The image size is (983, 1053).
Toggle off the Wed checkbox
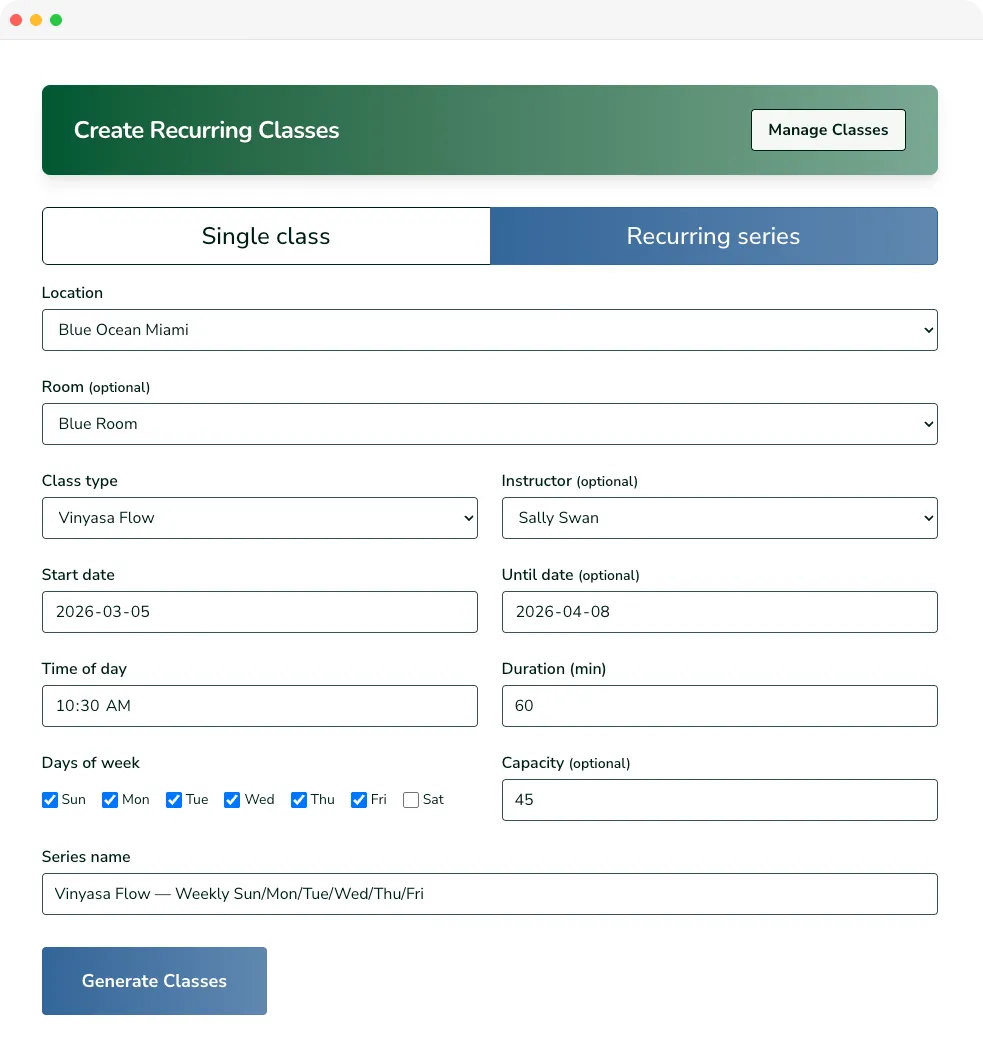point(232,800)
